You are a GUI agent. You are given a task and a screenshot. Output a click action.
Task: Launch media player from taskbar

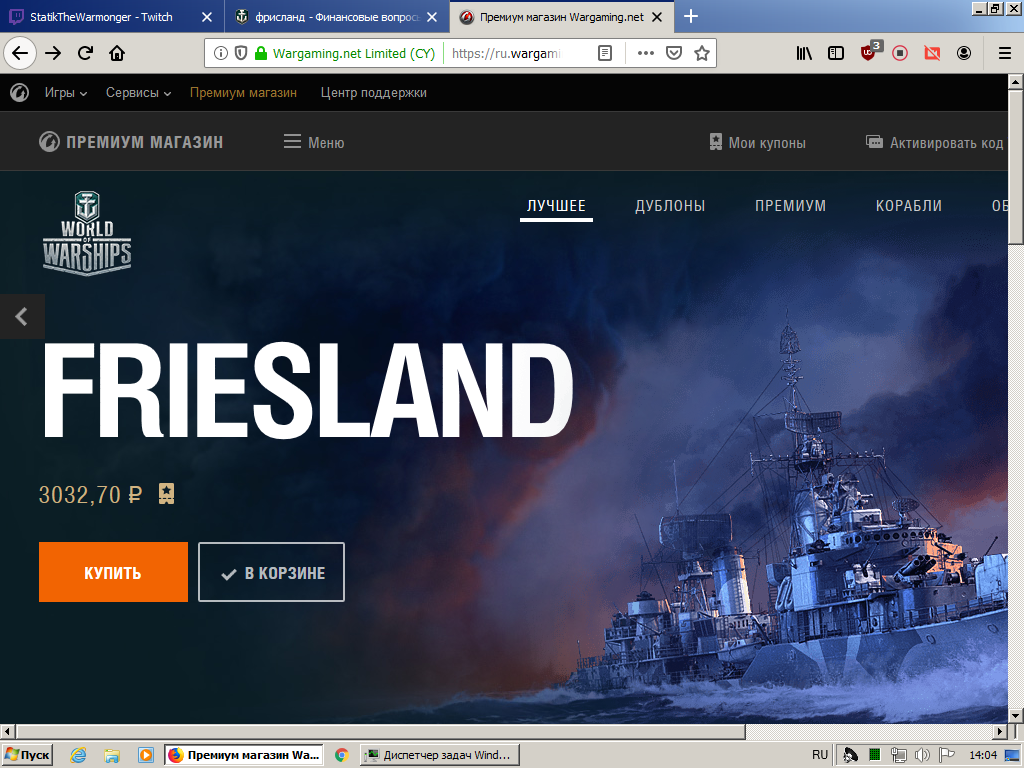click(145, 755)
